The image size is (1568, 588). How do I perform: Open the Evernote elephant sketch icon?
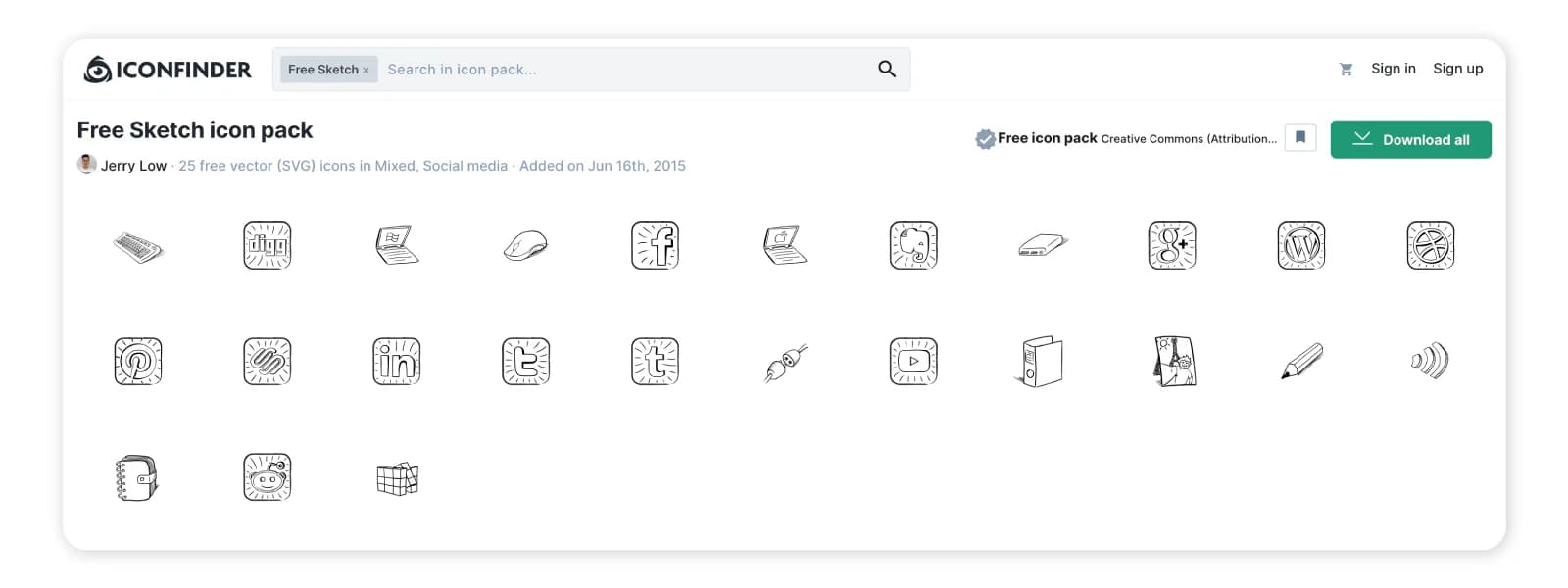click(914, 245)
